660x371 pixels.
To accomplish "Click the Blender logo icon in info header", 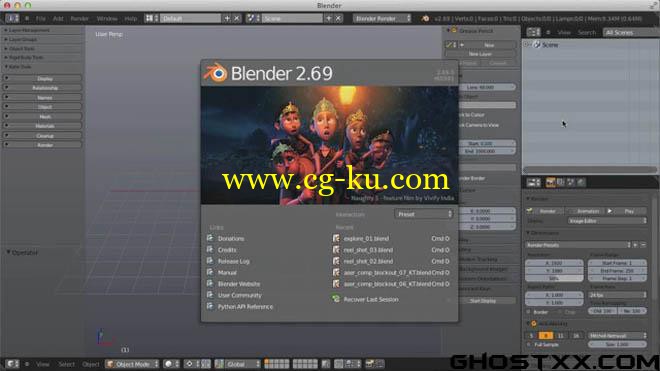I will pos(425,19).
